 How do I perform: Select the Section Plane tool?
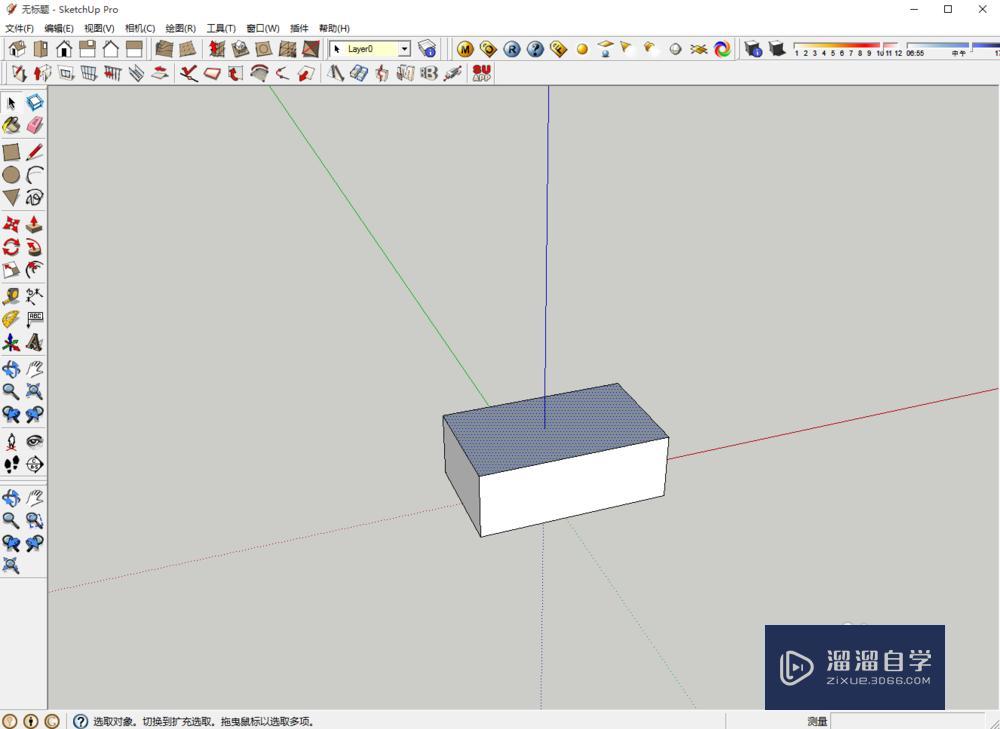tap(34, 464)
